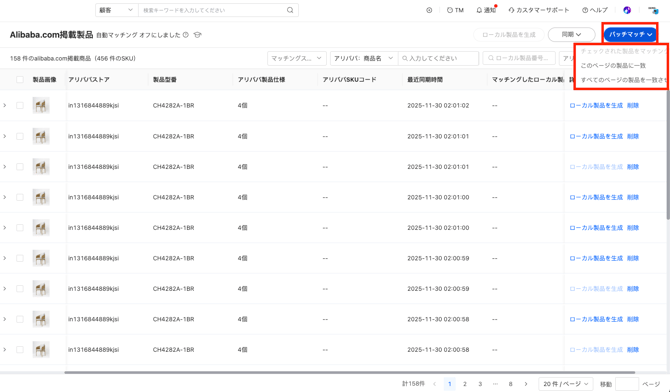The width and height of the screenshot is (670, 392).
Task: Click the 製品画像 column header
Action: click(44, 80)
